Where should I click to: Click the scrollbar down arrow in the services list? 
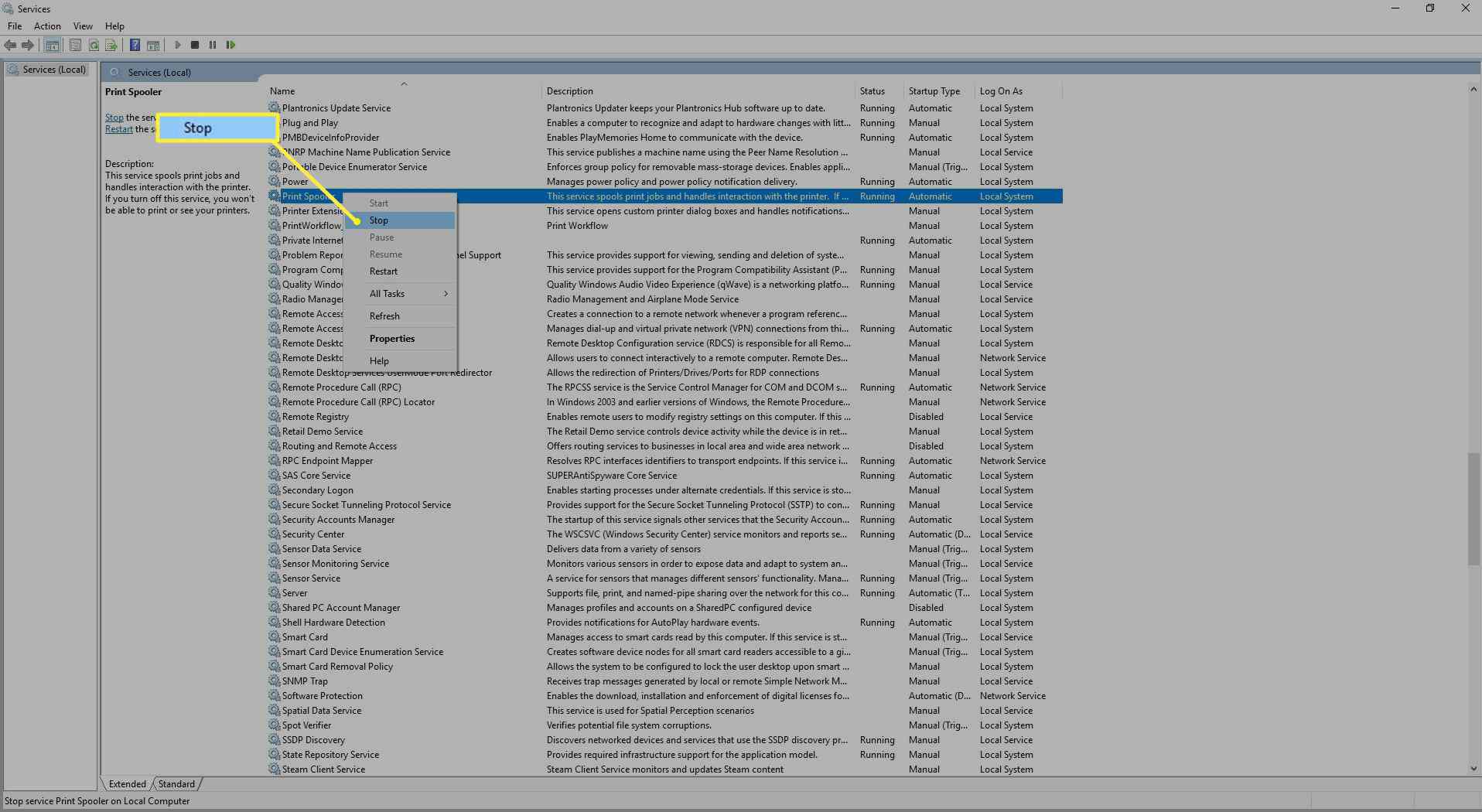click(x=1473, y=769)
